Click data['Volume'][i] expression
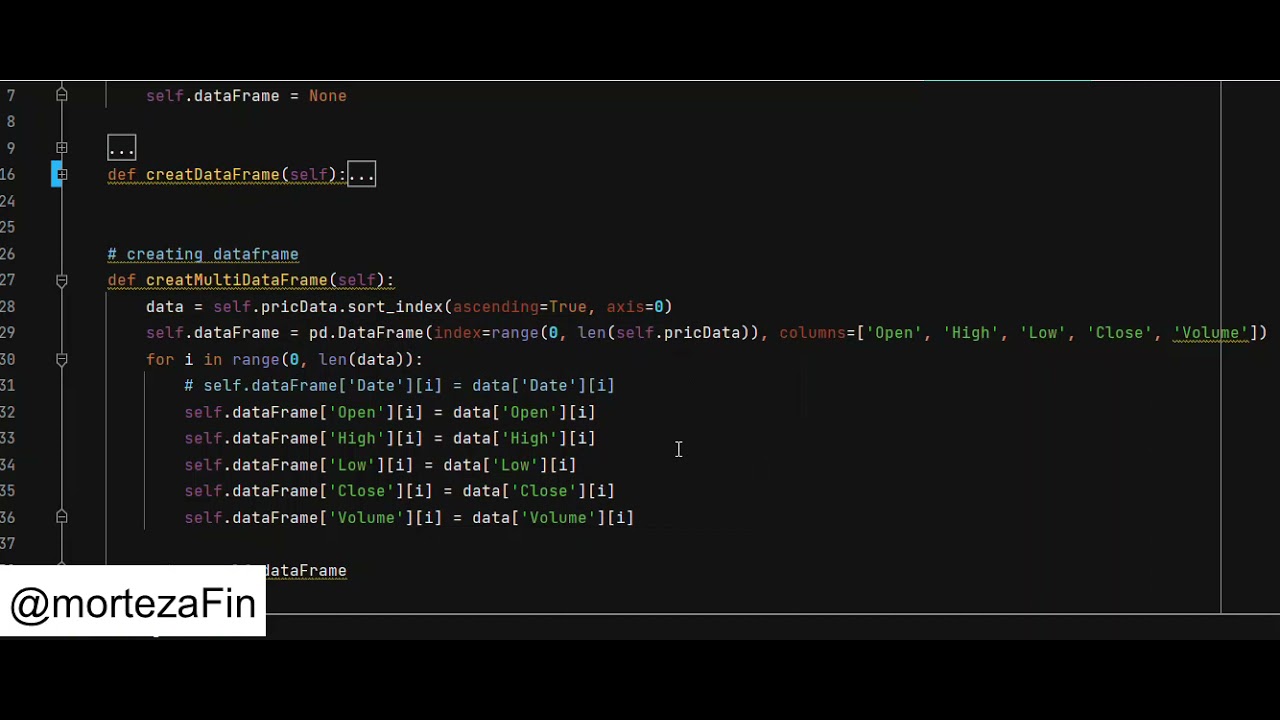 coord(553,518)
